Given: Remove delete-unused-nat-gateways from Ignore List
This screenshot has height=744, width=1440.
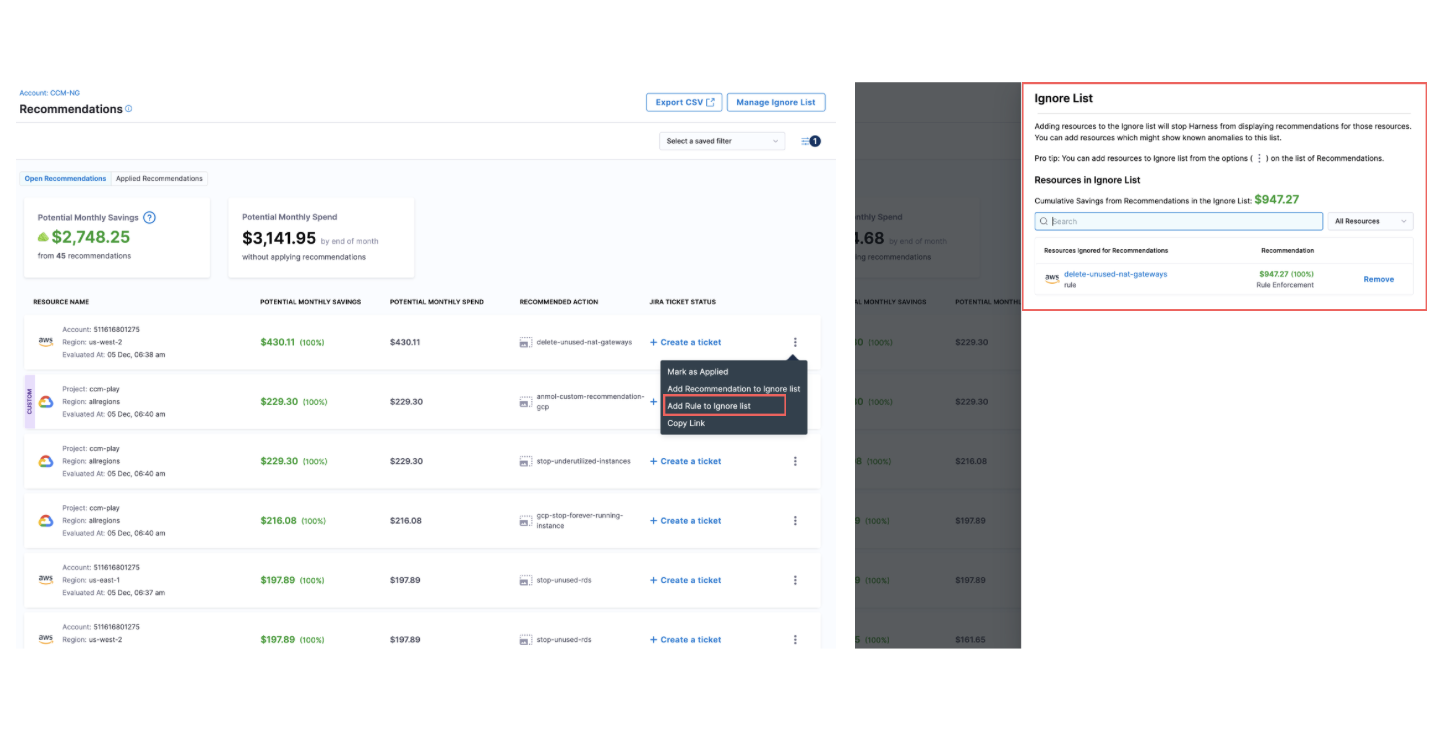Looking at the screenshot, I should pyautogui.click(x=1378, y=279).
